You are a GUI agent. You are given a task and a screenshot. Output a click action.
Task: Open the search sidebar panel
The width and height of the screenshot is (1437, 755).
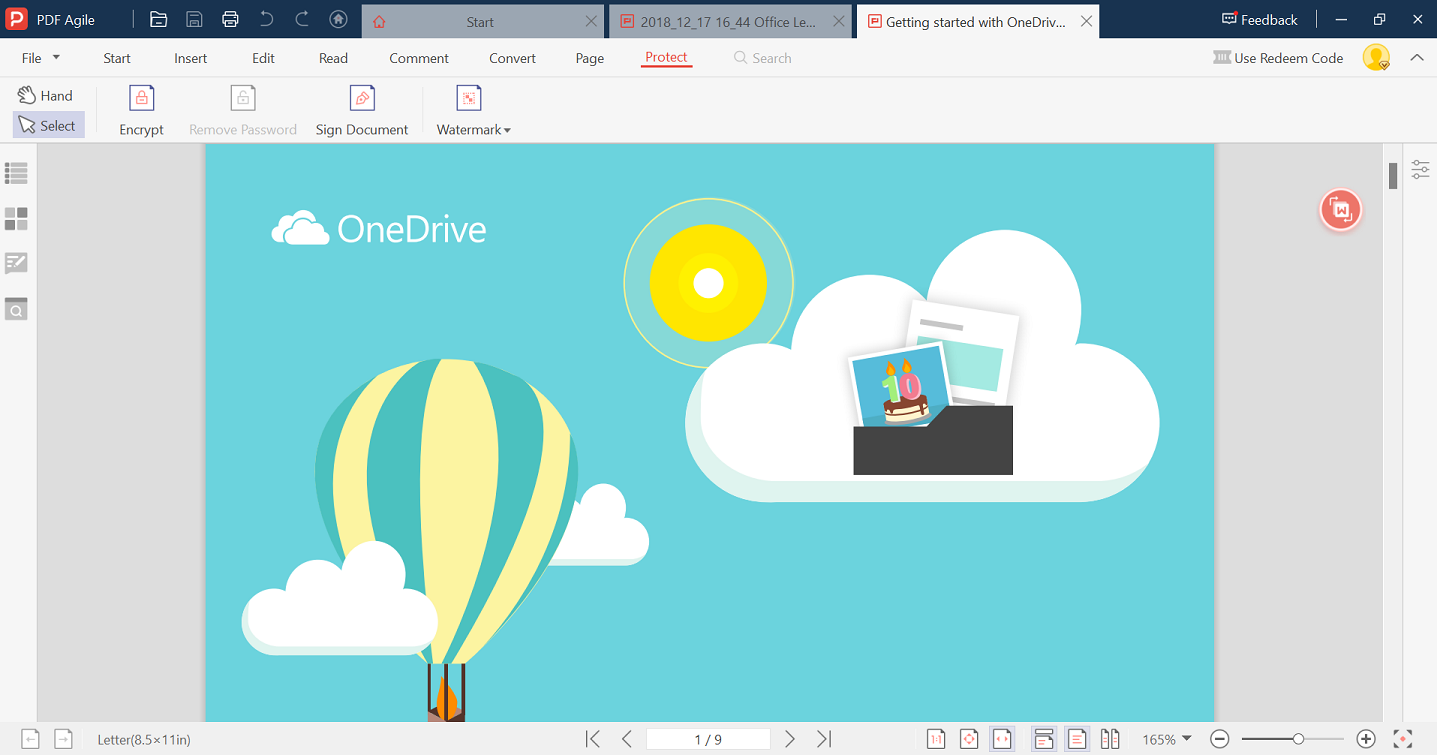pyautogui.click(x=16, y=309)
